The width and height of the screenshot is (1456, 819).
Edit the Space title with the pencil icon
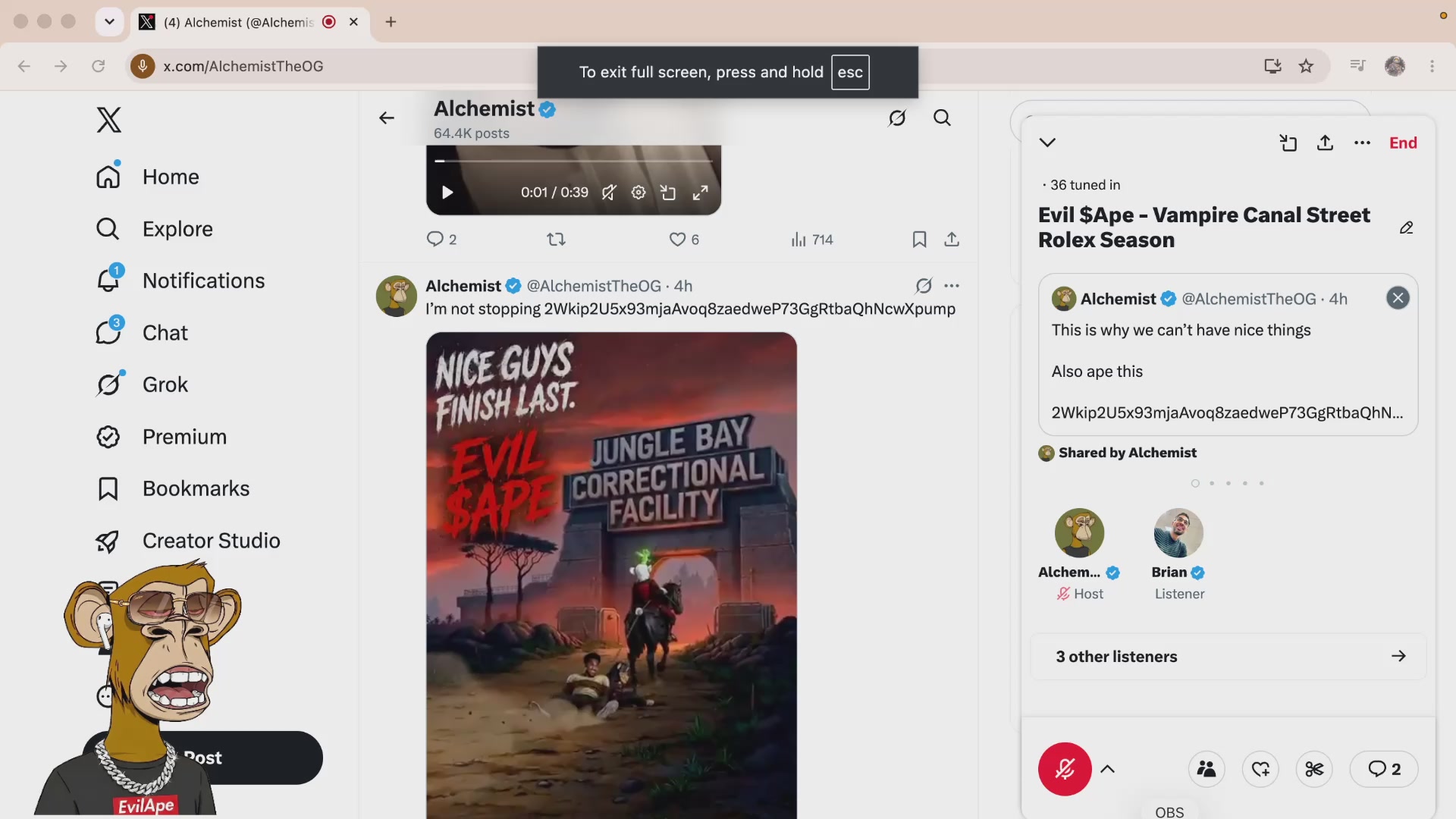[1406, 227]
